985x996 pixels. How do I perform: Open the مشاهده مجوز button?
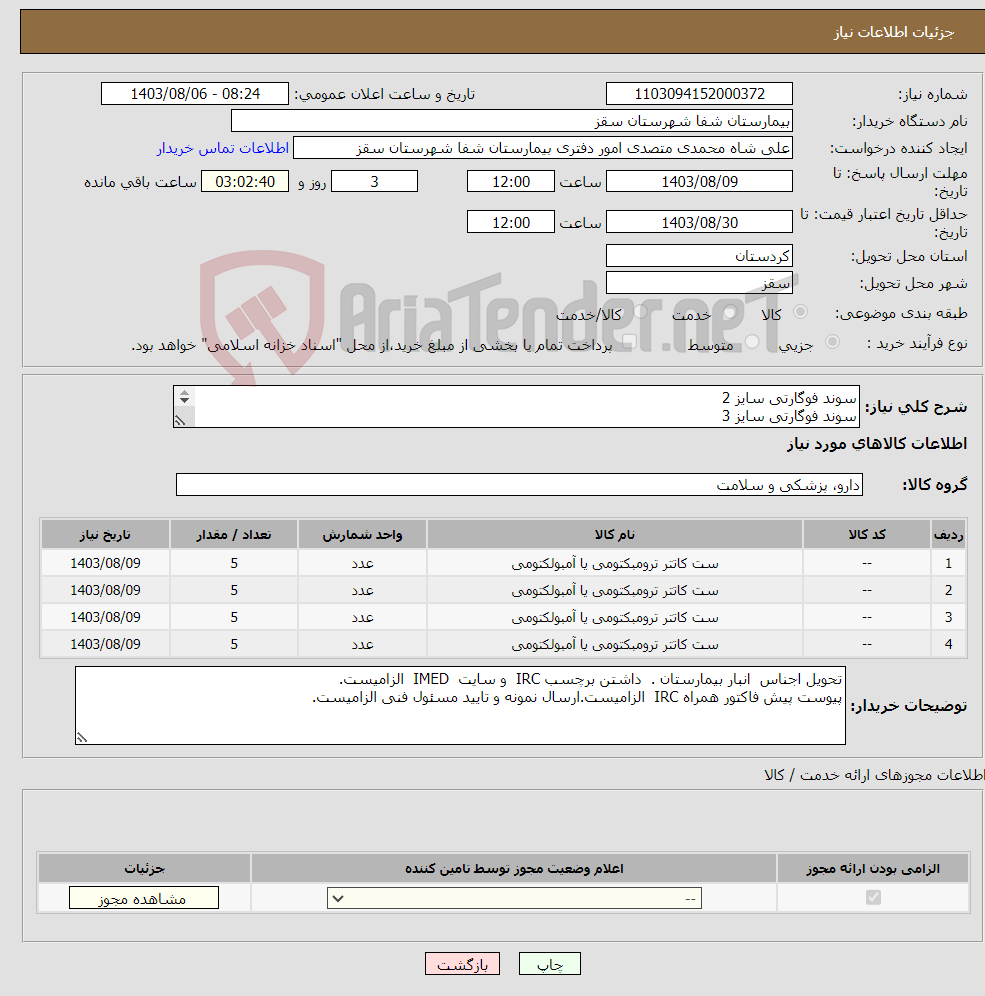[x=144, y=898]
